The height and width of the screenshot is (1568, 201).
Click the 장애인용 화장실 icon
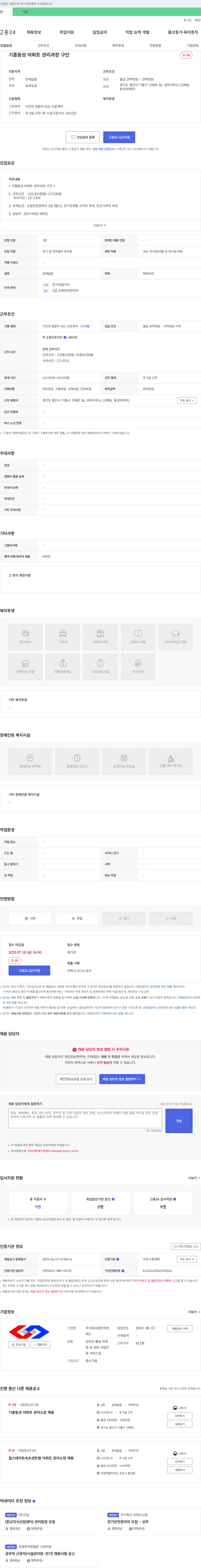124,762
